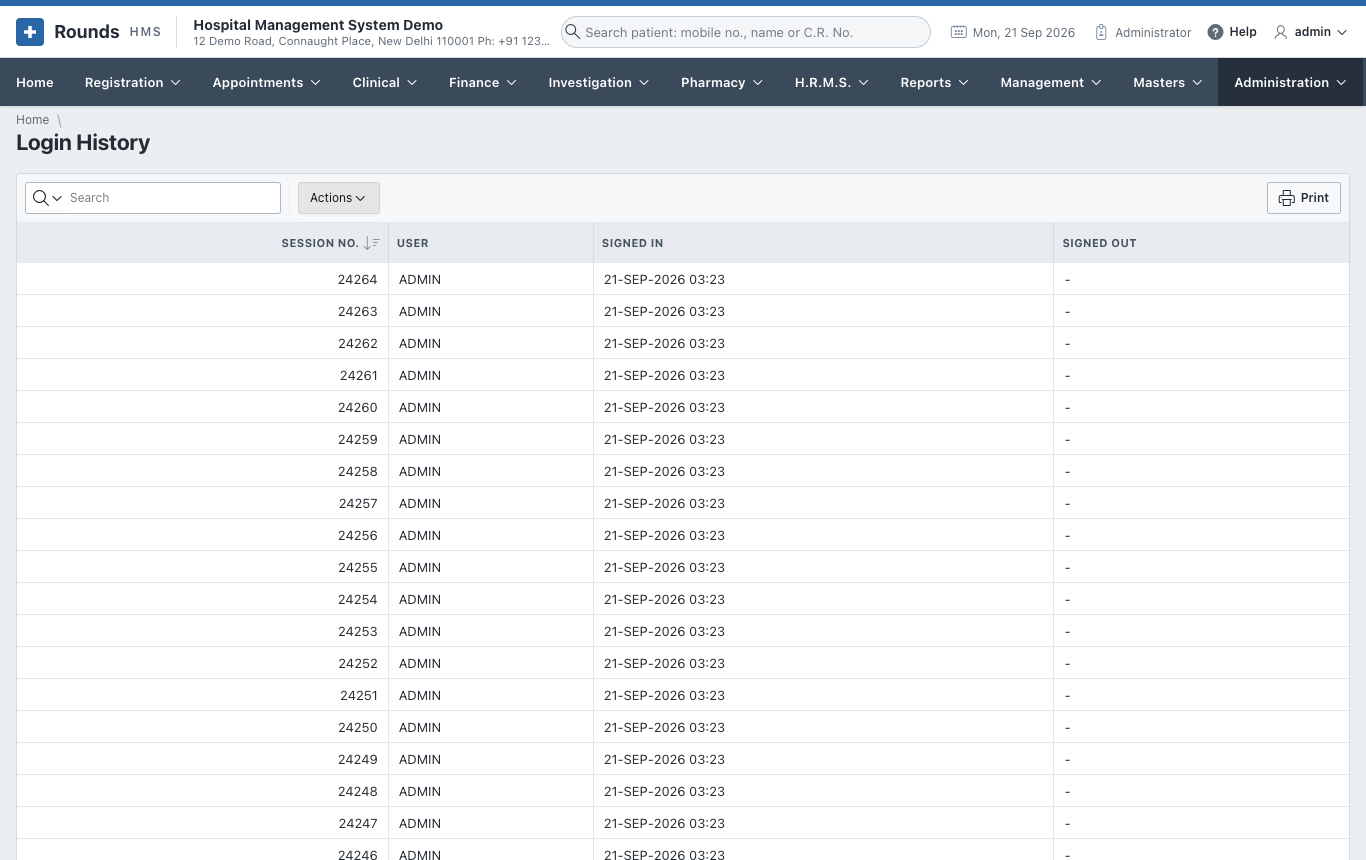This screenshot has width=1366, height=860.
Task: Click the magnifier icon in patient search
Action: [x=572, y=32]
